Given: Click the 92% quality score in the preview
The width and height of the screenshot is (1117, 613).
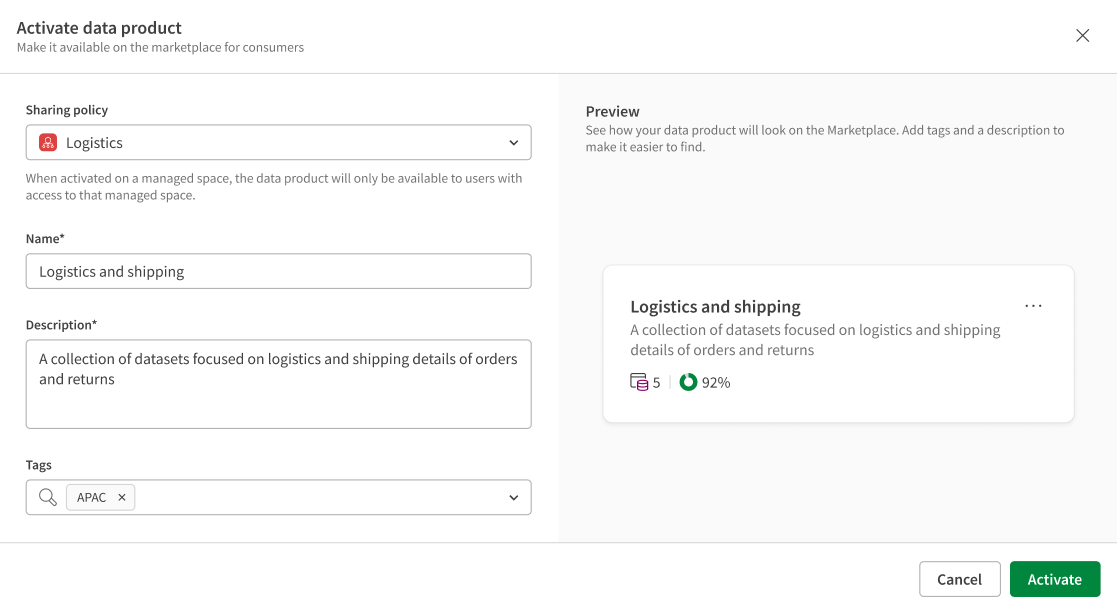Looking at the screenshot, I should pyautogui.click(x=716, y=382).
